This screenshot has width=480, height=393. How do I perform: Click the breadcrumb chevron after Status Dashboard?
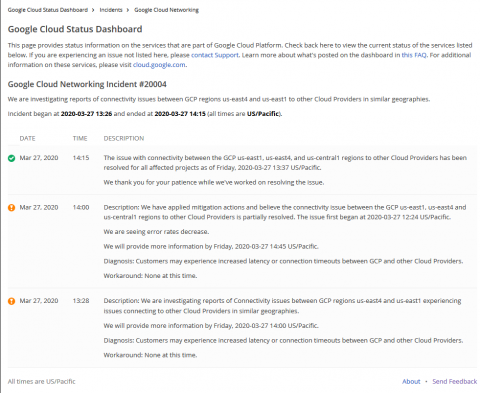(x=94, y=10)
